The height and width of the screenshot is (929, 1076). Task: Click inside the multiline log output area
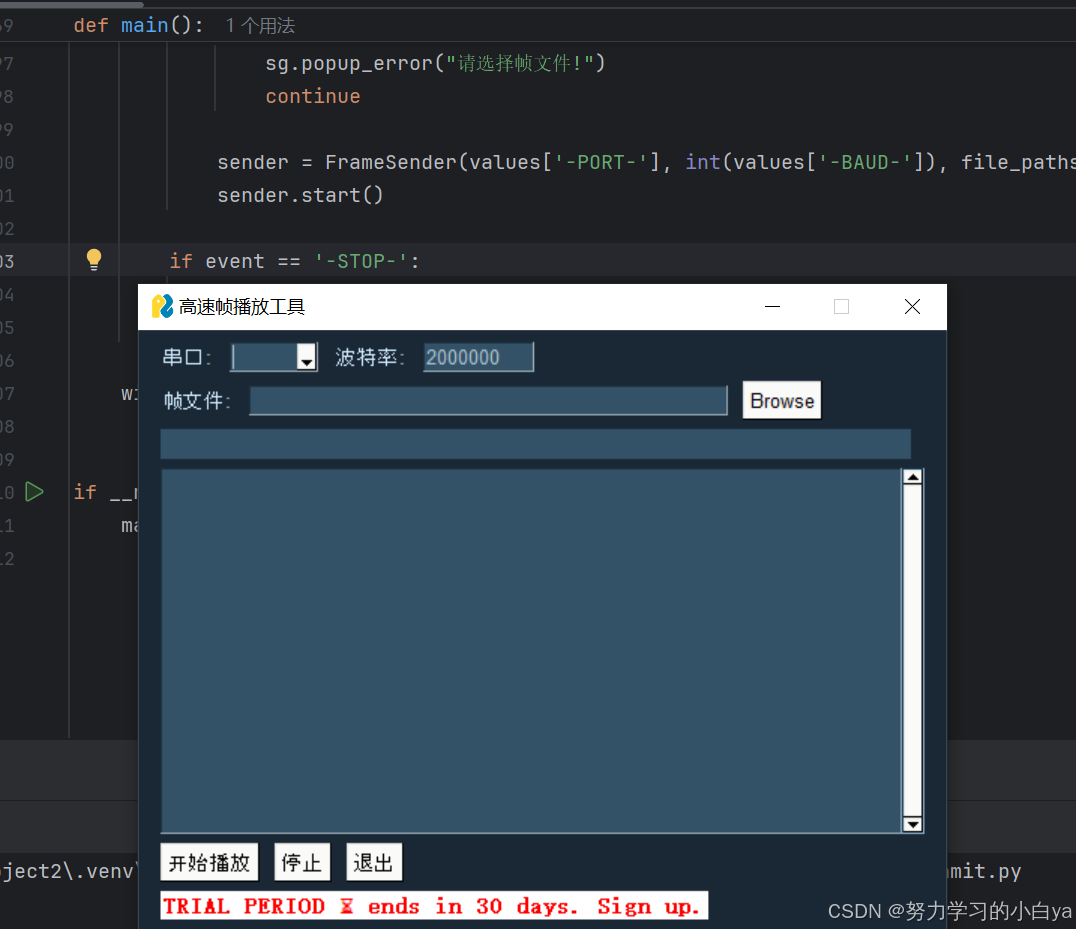(530, 650)
